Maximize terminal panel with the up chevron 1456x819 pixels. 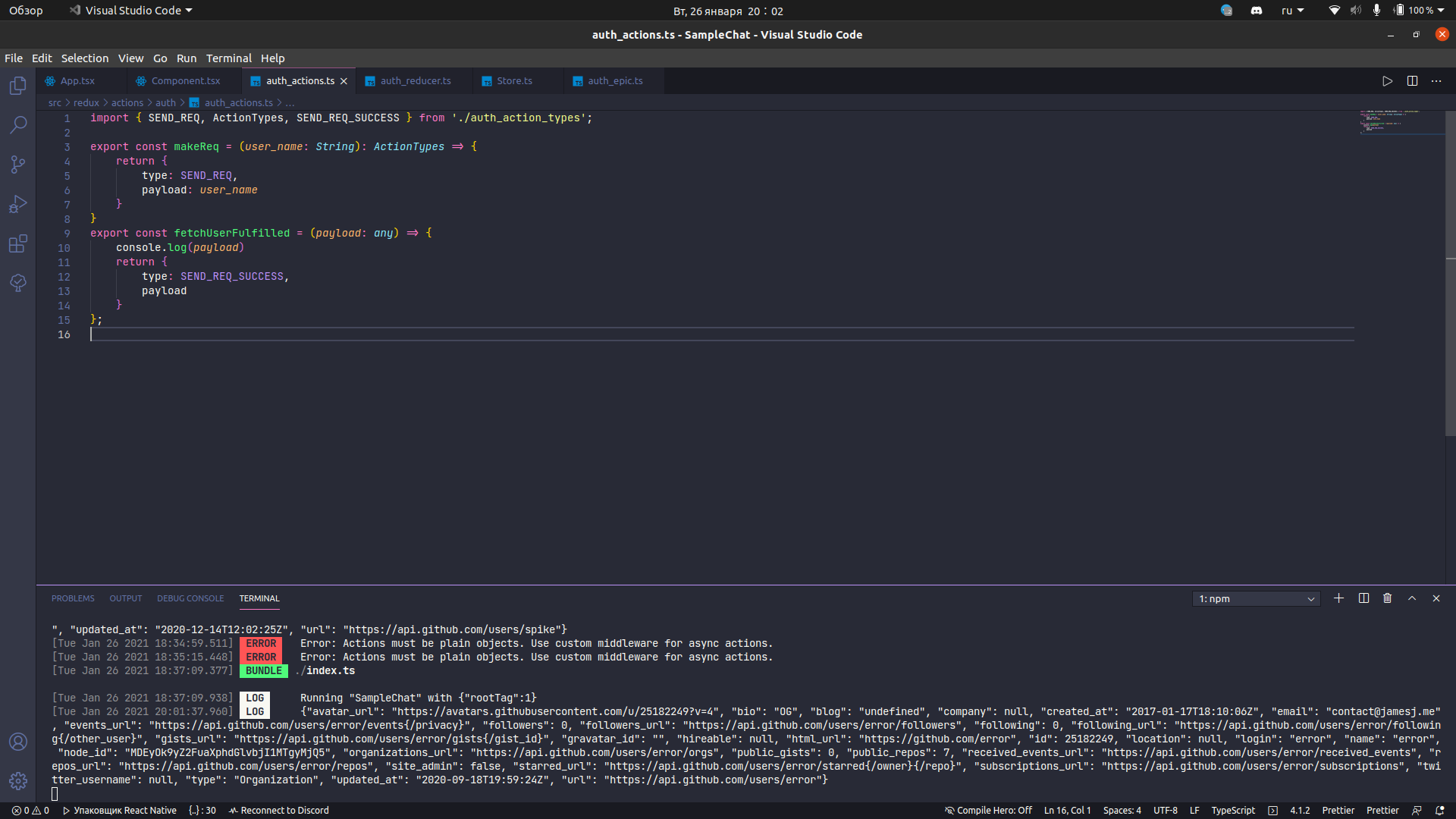click(x=1412, y=598)
